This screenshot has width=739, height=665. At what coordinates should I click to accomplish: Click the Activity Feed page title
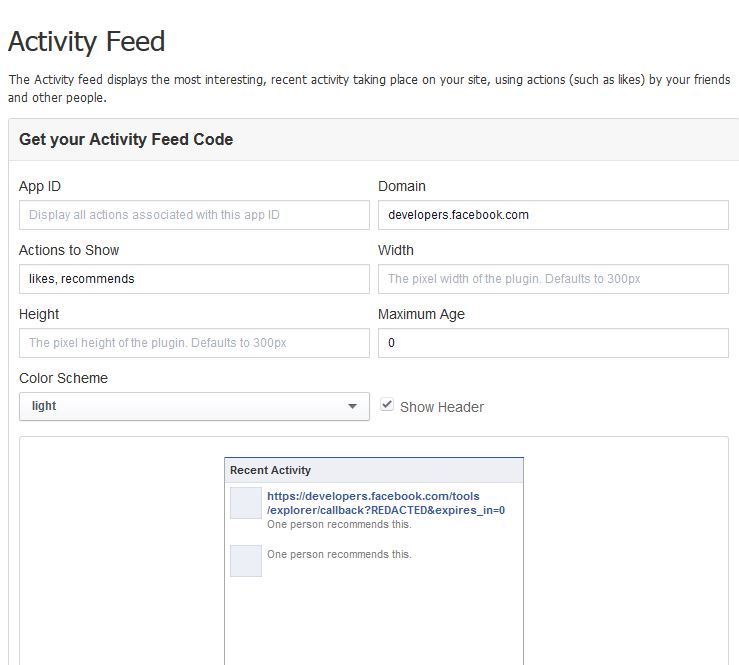point(87,41)
